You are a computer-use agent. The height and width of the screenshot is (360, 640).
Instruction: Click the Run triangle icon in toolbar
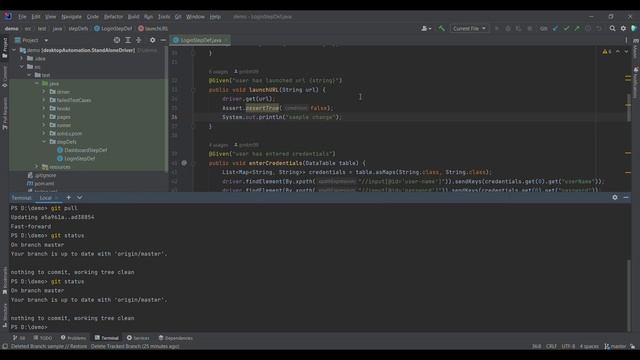497,29
